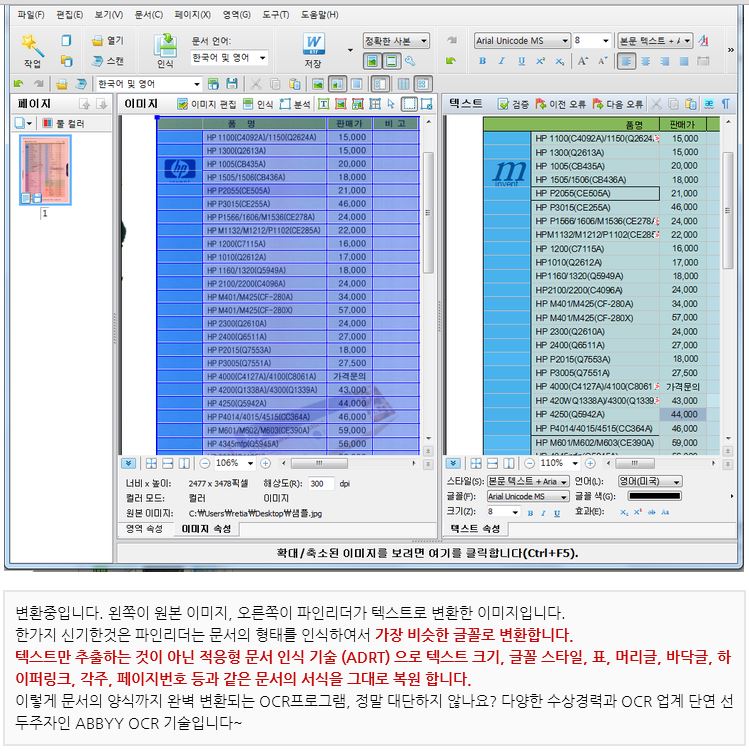Click the 검증 button in the 텍스트 panel
749x752 pixels.
tap(513, 104)
